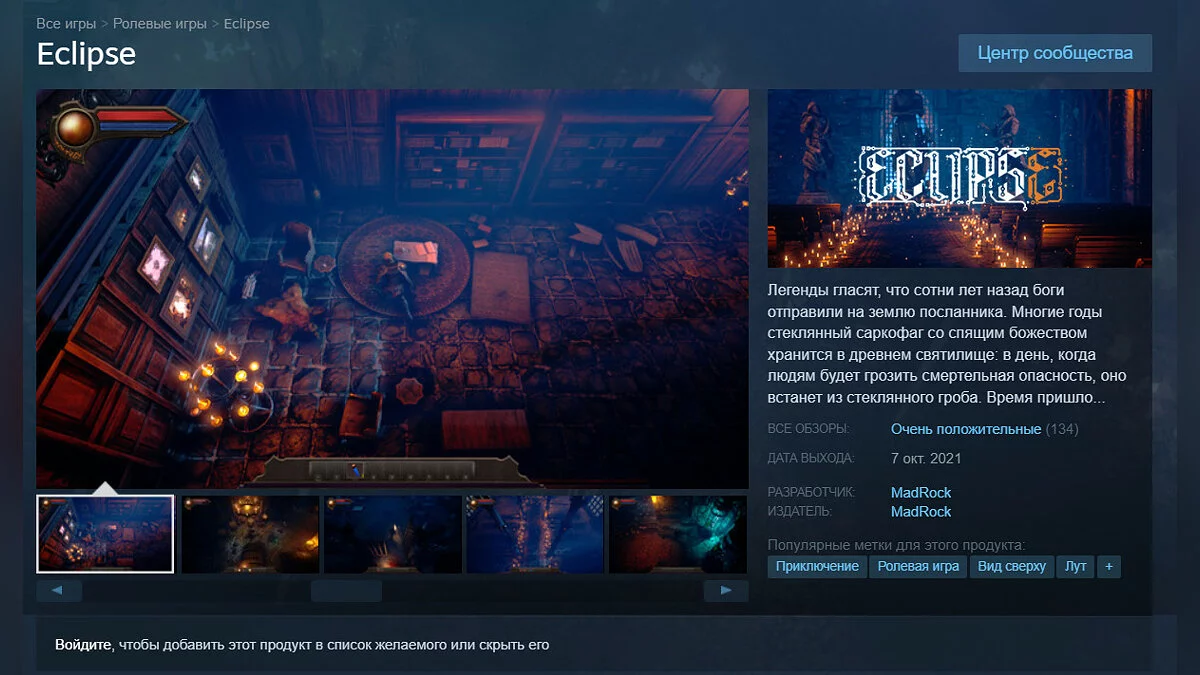The width and height of the screenshot is (1200, 675).
Task: Select the 'Ролевая игра' tag
Action: (918, 566)
